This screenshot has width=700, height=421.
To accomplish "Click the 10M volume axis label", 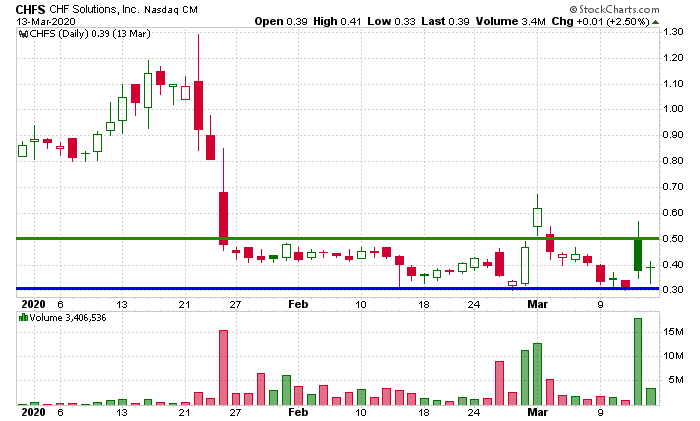I will click(x=673, y=356).
